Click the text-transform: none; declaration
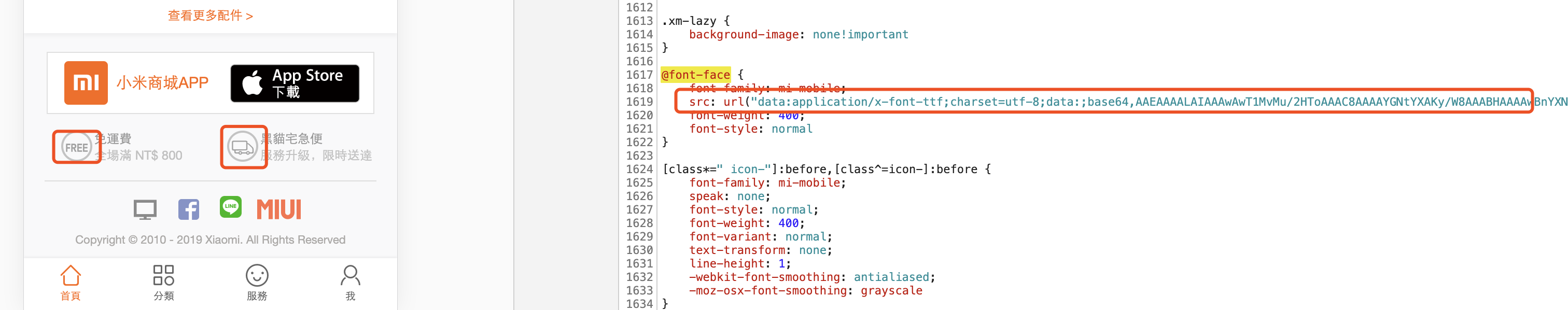Viewport: 1568px width, 310px height. pyautogui.click(x=761, y=250)
